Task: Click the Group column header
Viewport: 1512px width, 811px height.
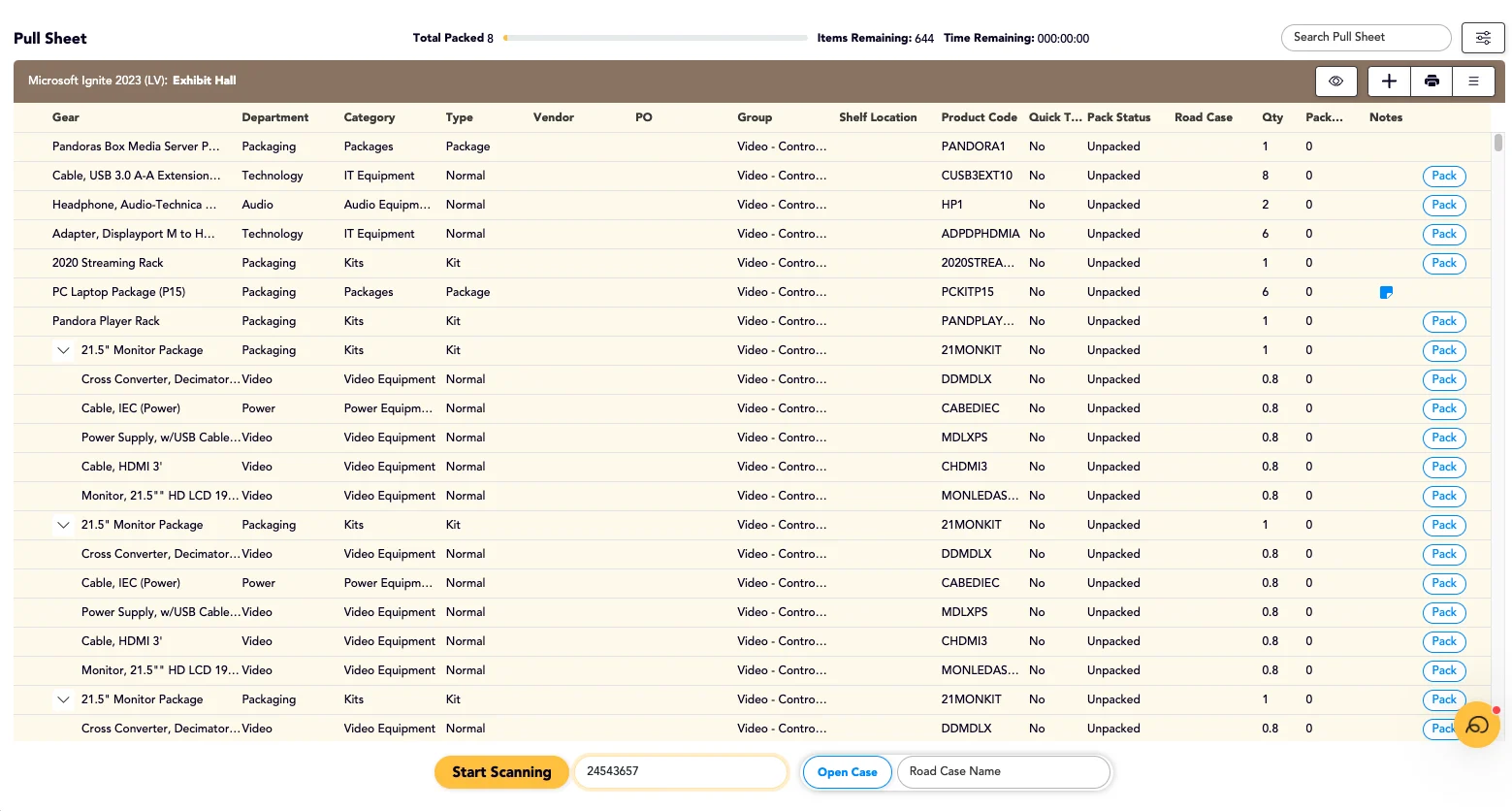Action: tap(755, 117)
